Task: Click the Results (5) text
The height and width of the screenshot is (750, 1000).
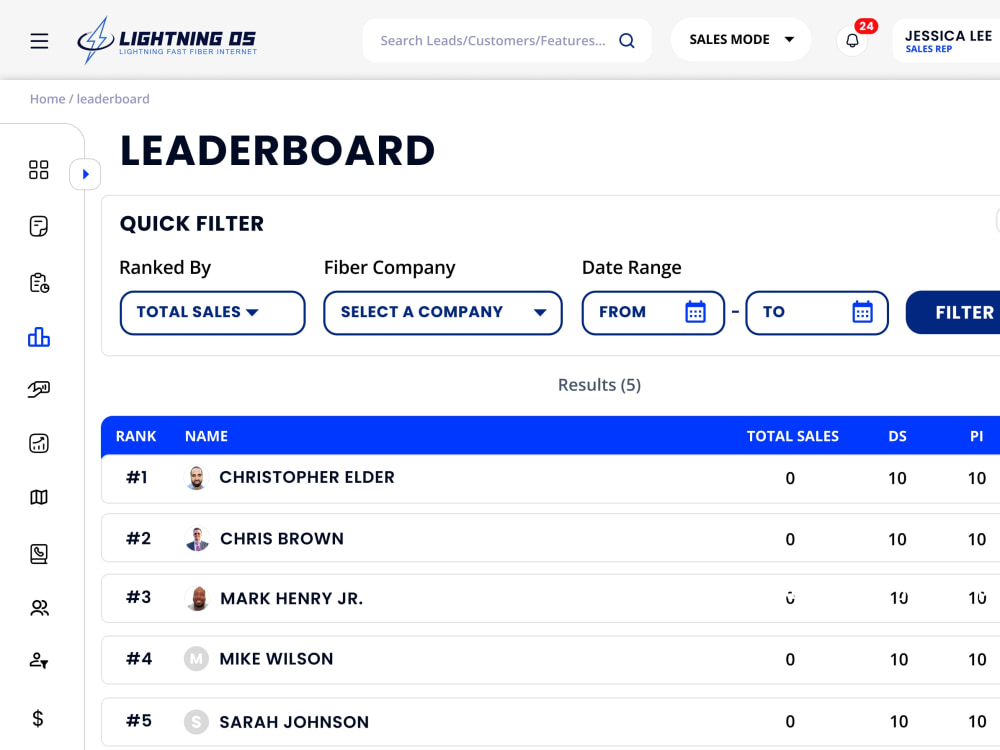Action: pos(599,385)
